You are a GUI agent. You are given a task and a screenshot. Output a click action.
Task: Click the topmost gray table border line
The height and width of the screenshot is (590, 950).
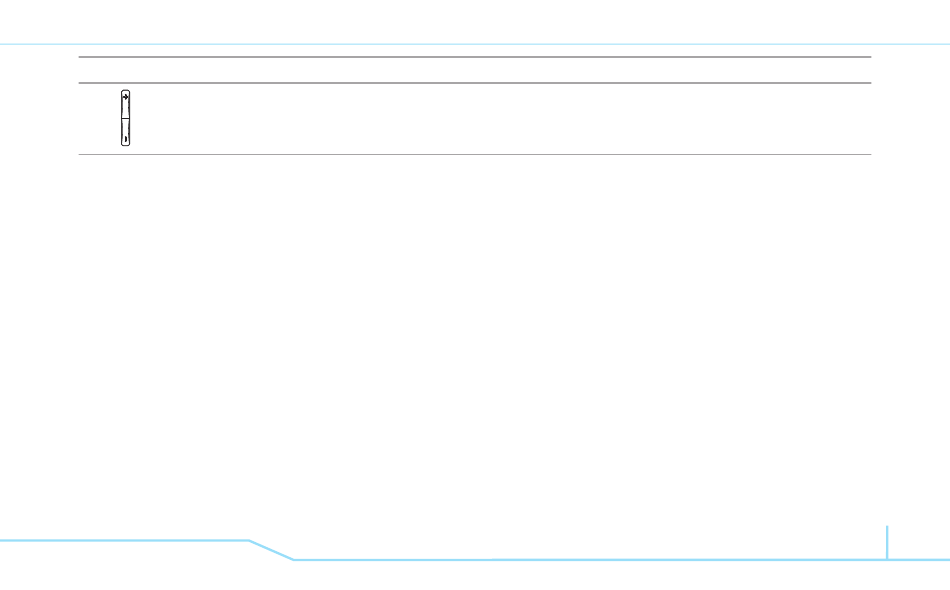(475, 57)
